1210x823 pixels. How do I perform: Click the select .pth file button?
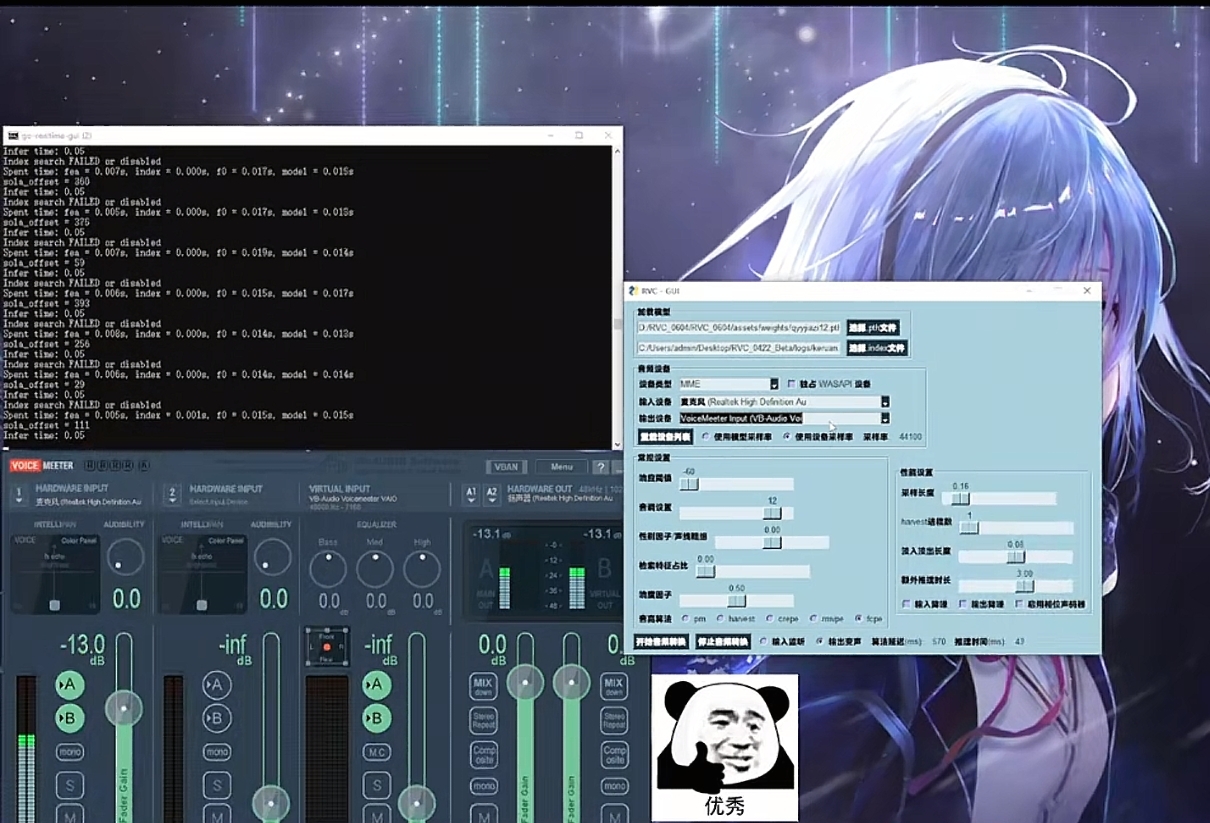point(873,328)
